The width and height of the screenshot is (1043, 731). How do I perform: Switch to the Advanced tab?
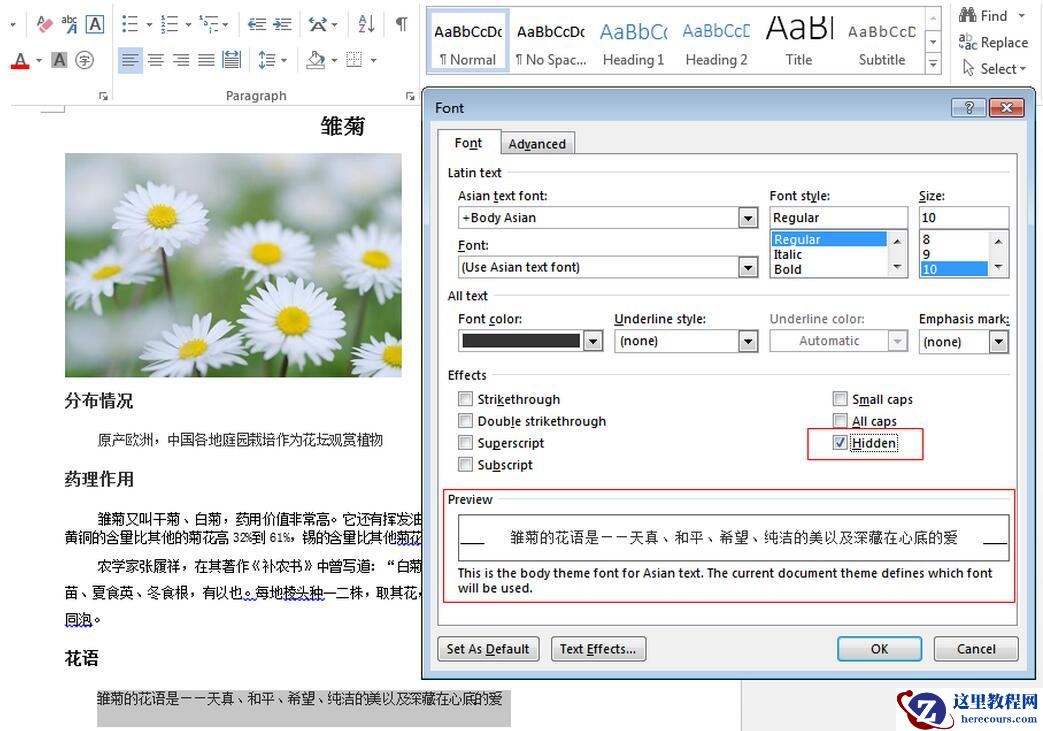(x=537, y=144)
